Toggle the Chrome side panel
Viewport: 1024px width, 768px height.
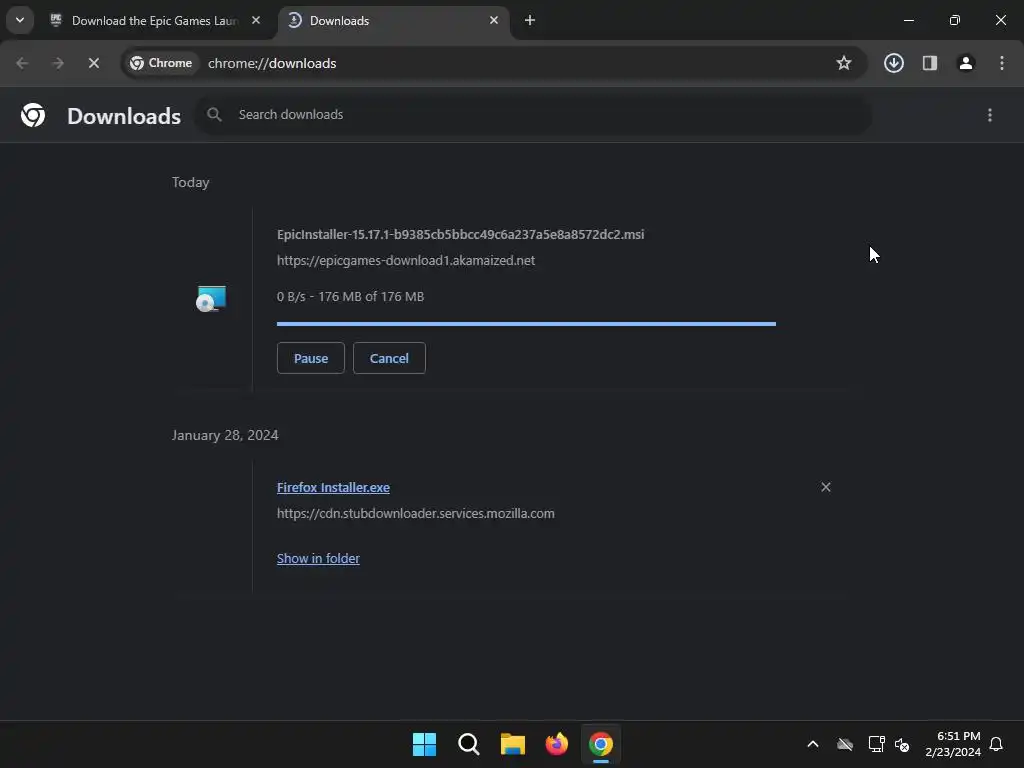[x=930, y=63]
